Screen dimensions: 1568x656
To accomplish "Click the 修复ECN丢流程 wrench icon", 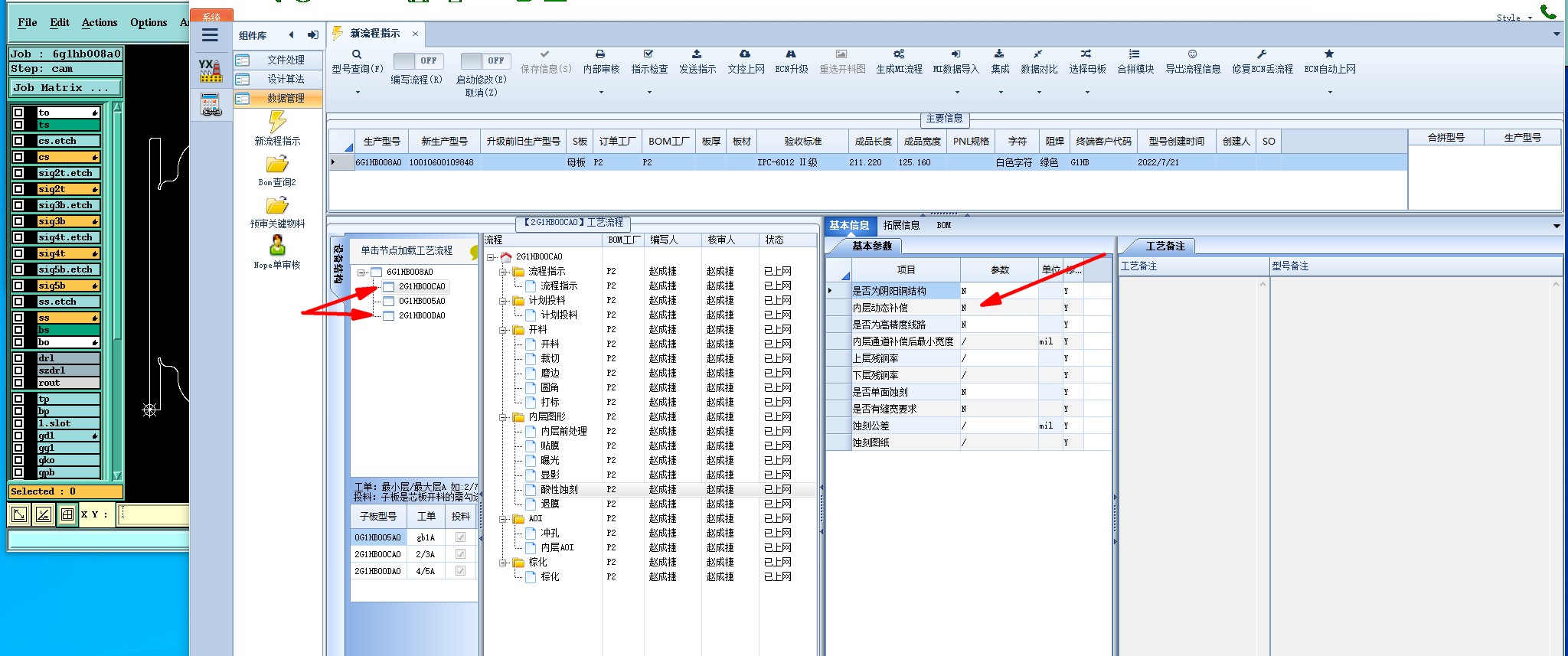I will point(1262,54).
